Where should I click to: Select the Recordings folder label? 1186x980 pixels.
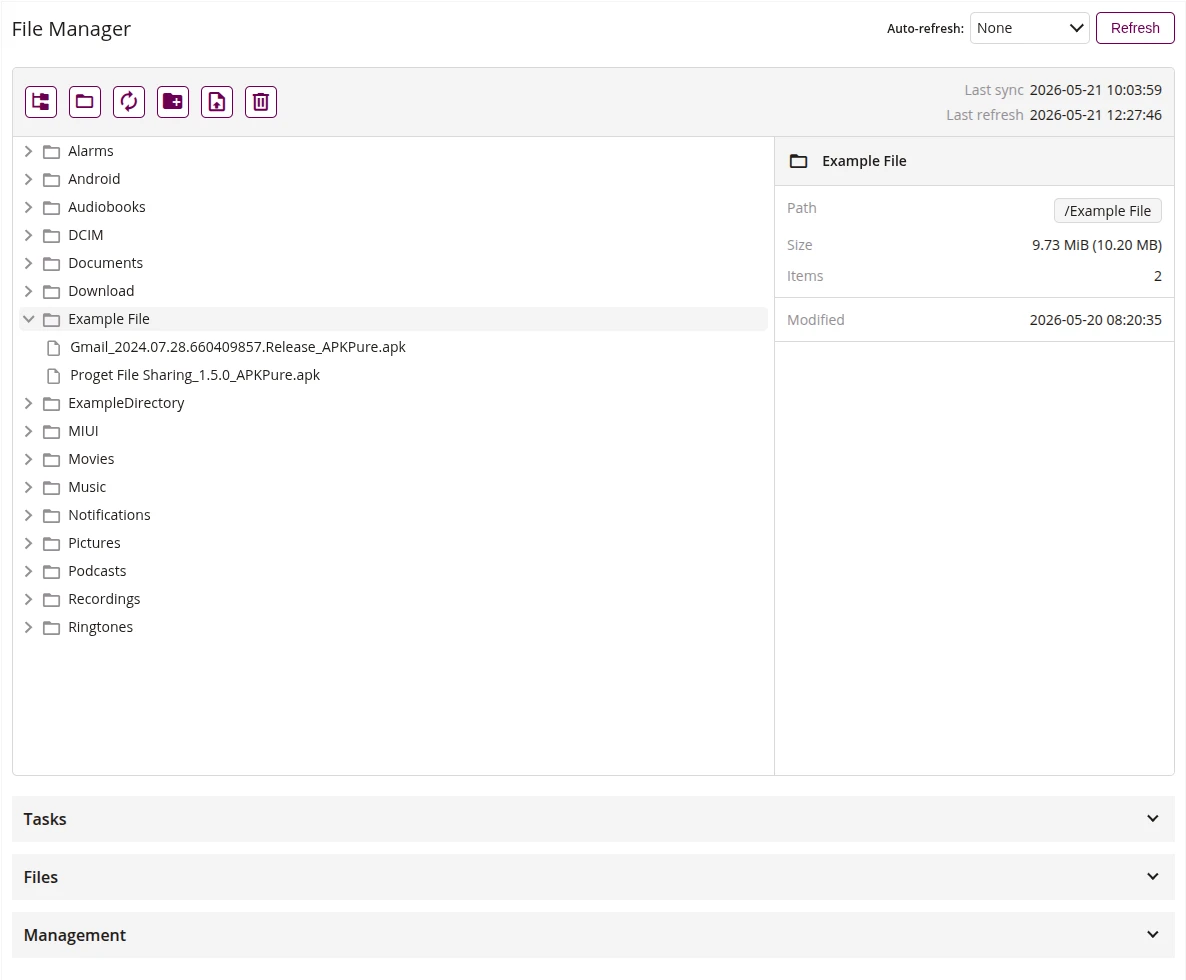pyautogui.click(x=104, y=599)
